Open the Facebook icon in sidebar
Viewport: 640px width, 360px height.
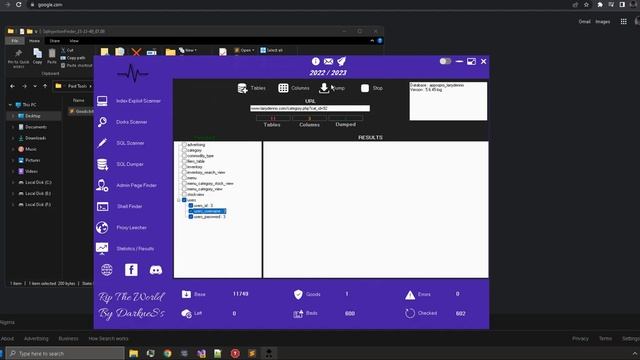(x=131, y=270)
